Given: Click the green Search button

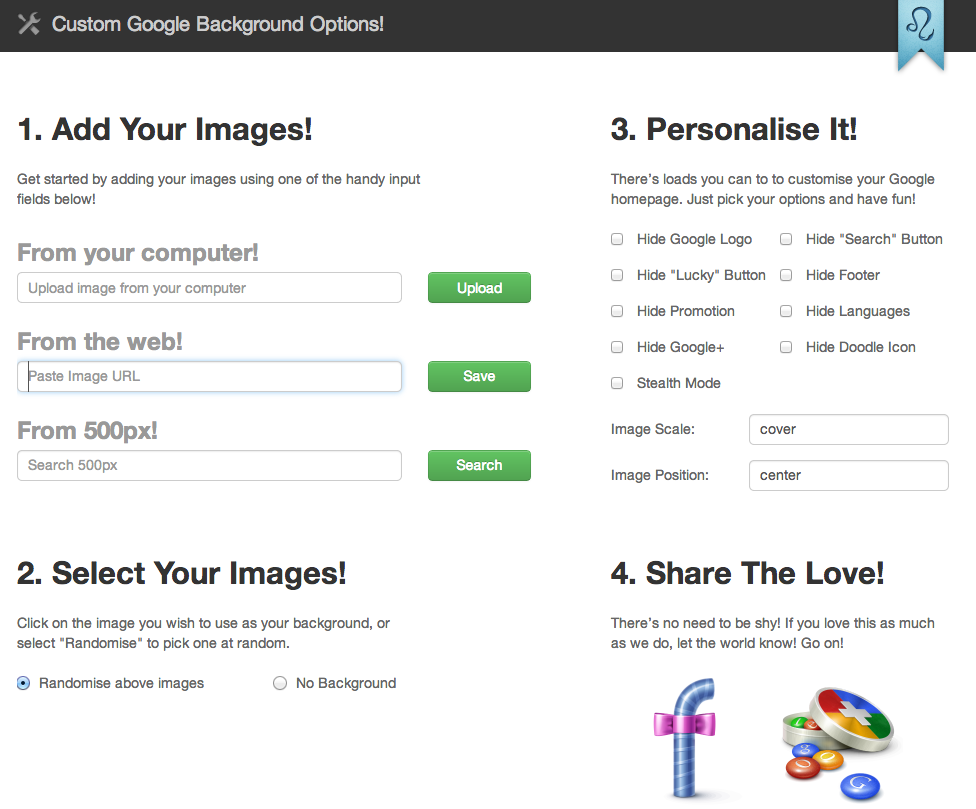Looking at the screenshot, I should point(479,465).
